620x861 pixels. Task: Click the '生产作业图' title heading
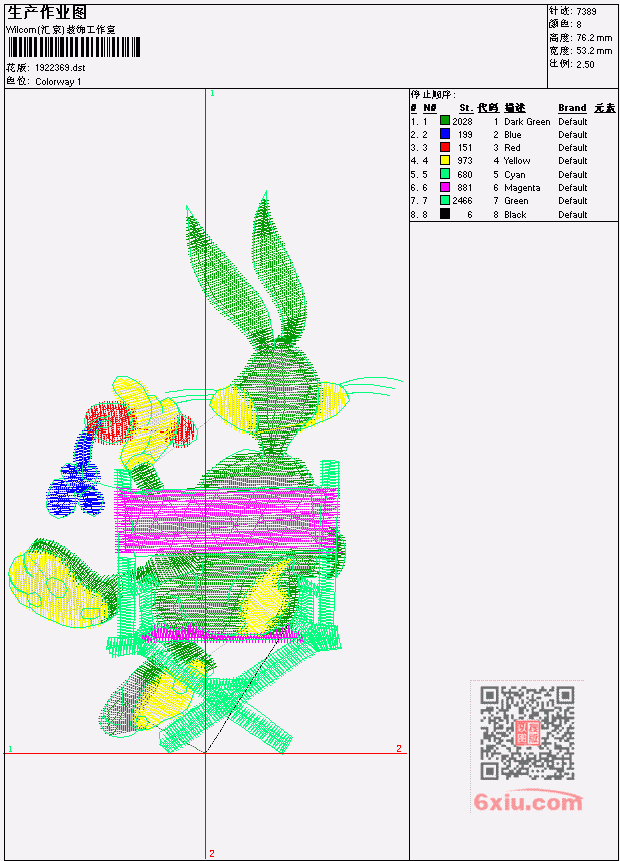click(x=47, y=12)
